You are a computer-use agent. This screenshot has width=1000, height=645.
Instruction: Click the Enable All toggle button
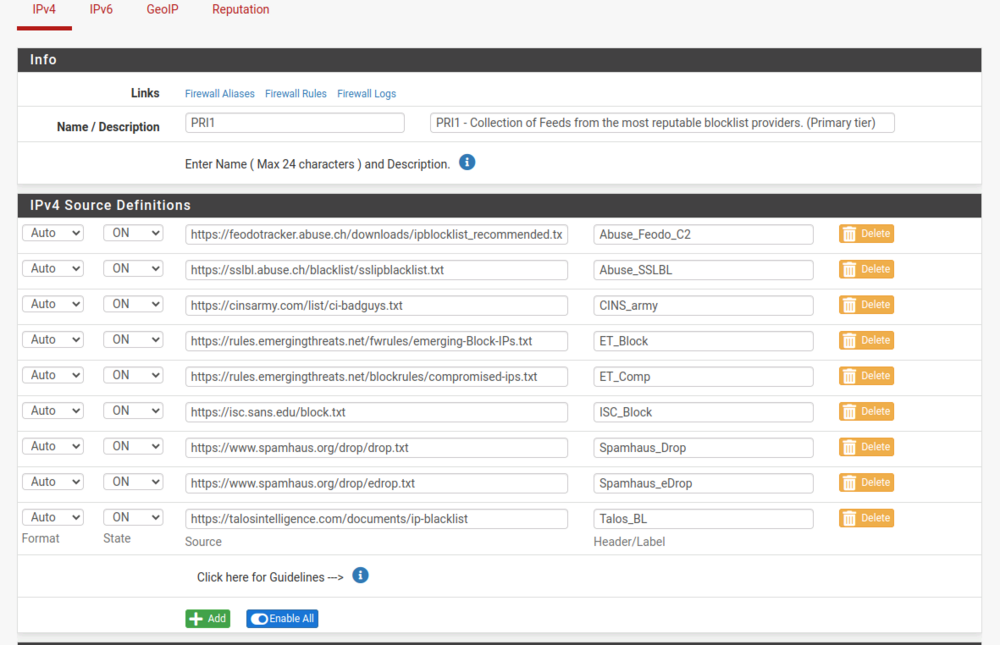[x=282, y=619]
